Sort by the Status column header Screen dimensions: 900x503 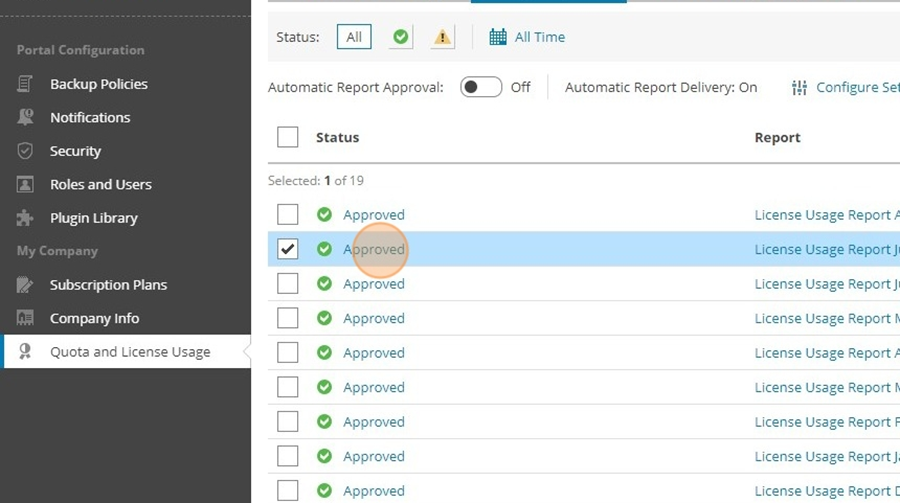click(x=338, y=138)
